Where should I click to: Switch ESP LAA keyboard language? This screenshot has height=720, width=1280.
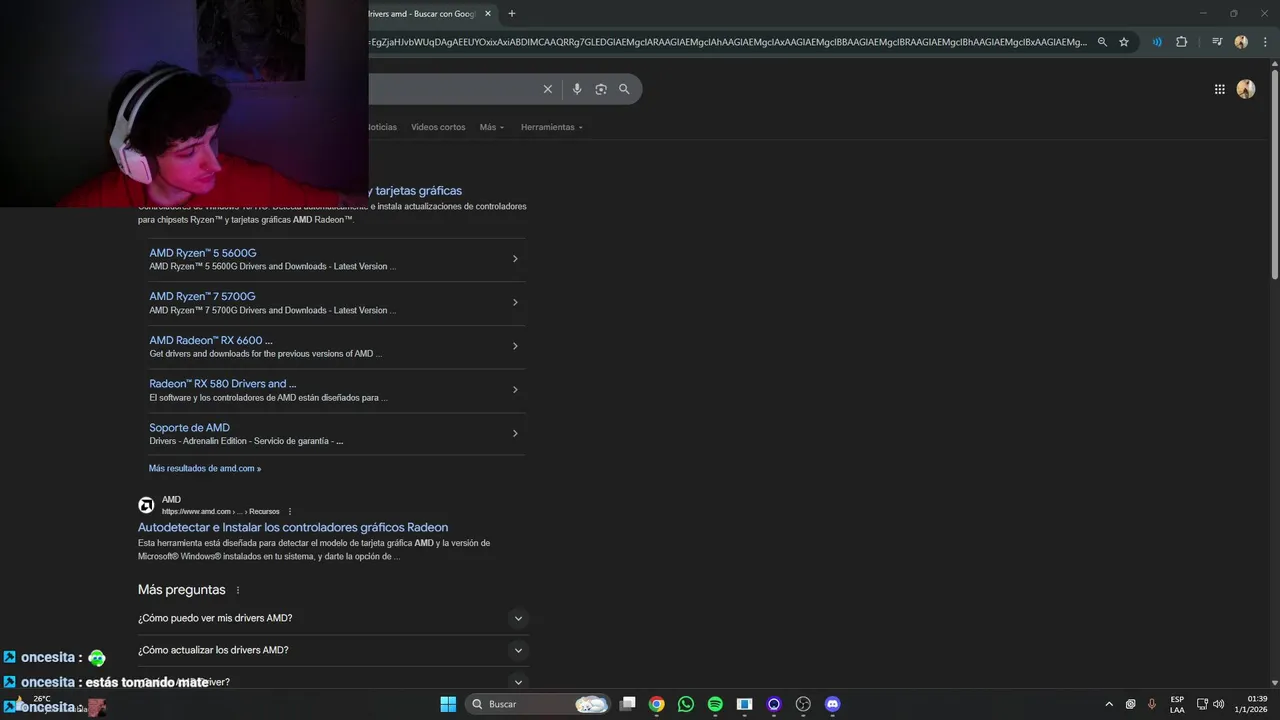[1177, 704]
